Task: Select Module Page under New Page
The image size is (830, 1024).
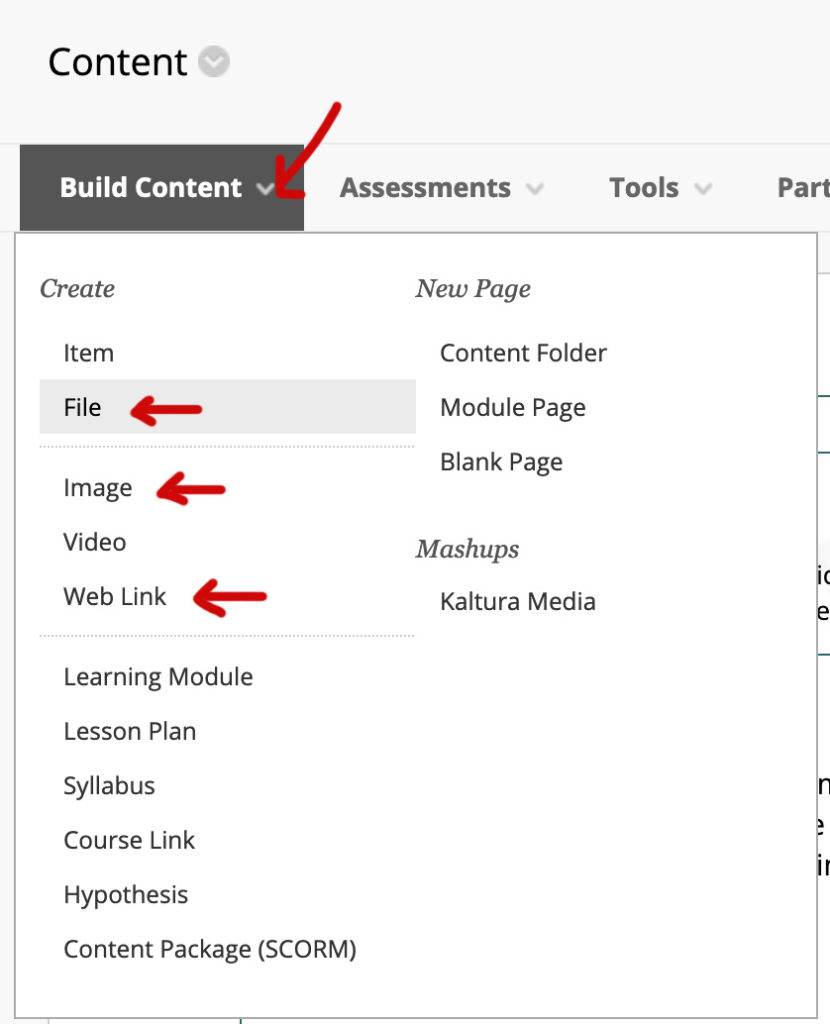Action: click(513, 407)
